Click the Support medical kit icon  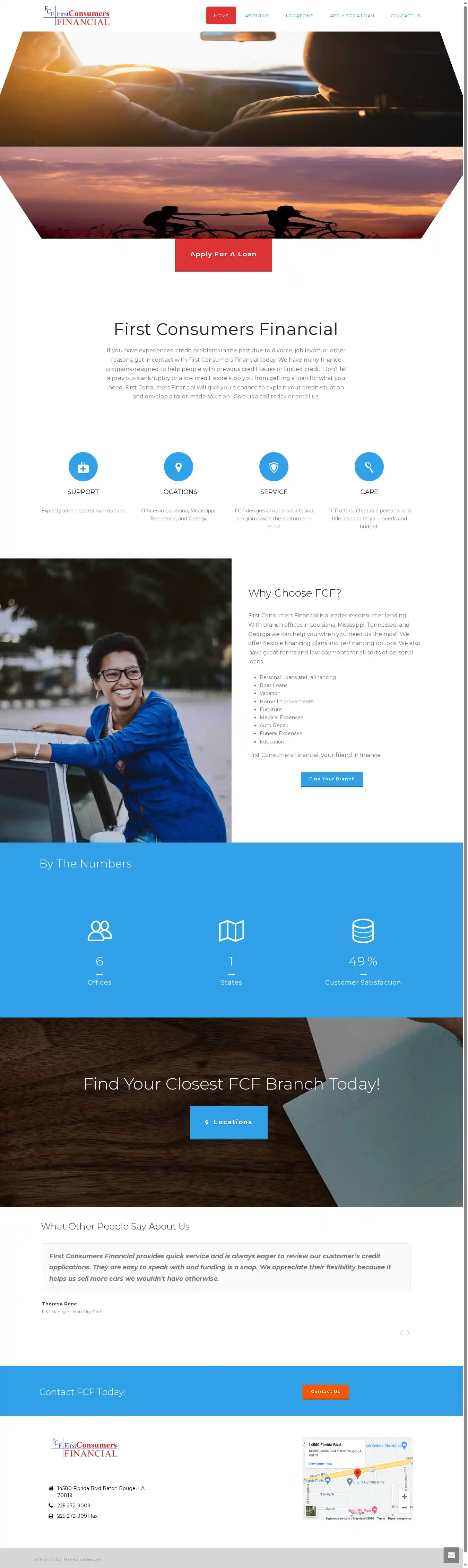point(83,467)
